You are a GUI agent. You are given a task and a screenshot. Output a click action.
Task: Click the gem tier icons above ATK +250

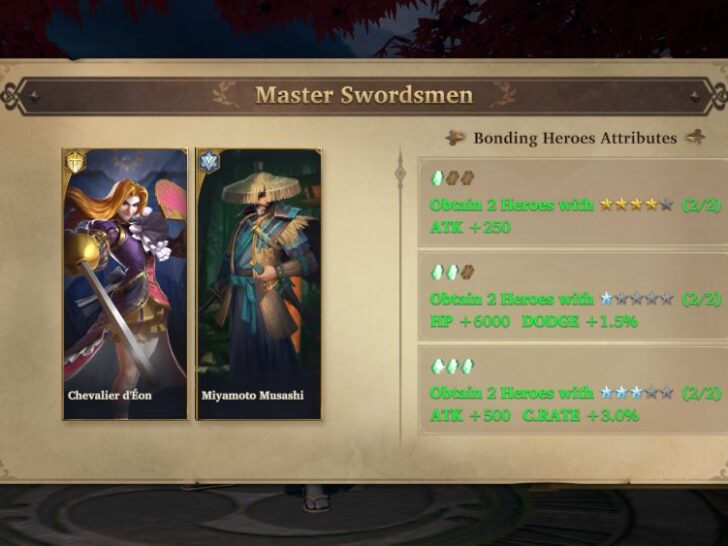[x=453, y=178]
